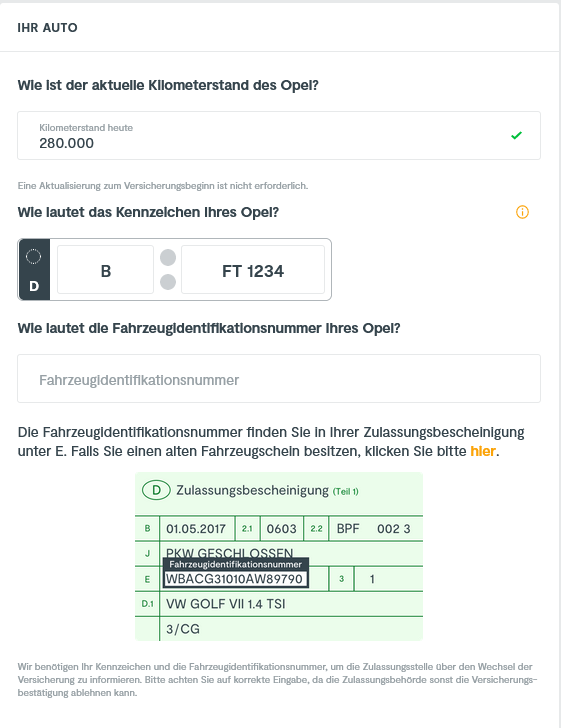Click the D country code on license plate
561x728 pixels.
click(34, 286)
